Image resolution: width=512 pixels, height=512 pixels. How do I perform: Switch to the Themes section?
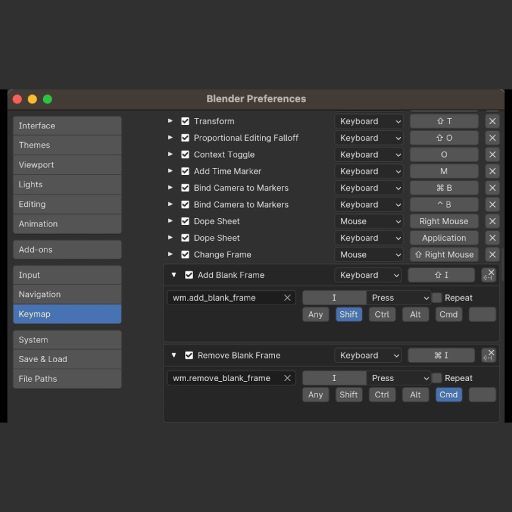pos(67,145)
